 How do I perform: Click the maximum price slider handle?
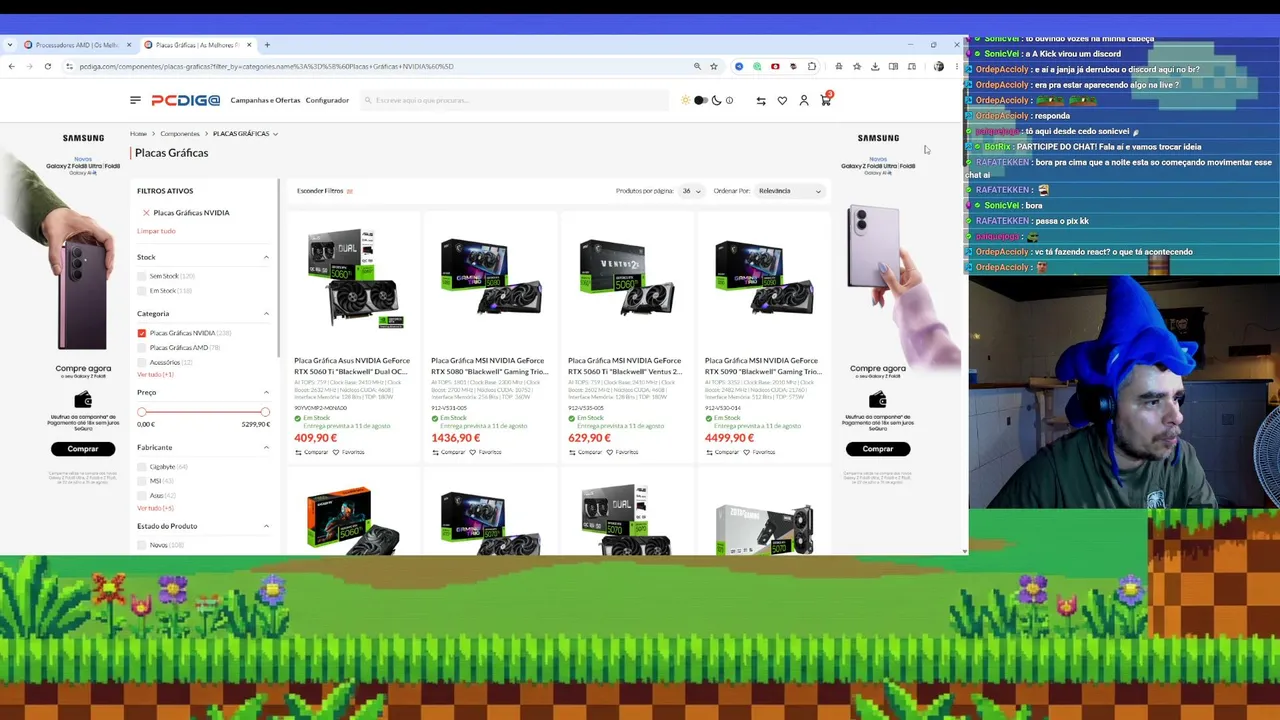265,412
